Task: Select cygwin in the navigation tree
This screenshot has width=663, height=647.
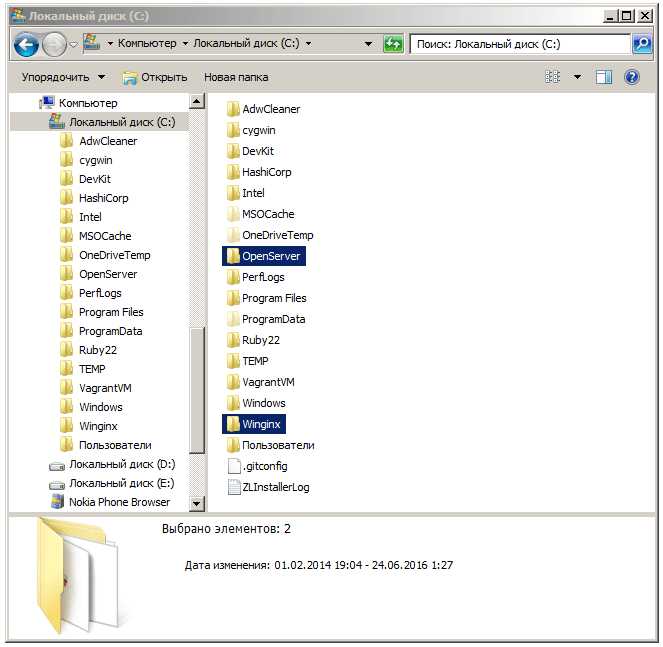Action: (x=96, y=160)
